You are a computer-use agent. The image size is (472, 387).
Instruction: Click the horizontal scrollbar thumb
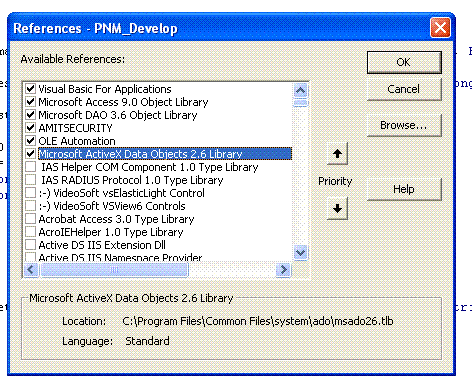point(114,269)
